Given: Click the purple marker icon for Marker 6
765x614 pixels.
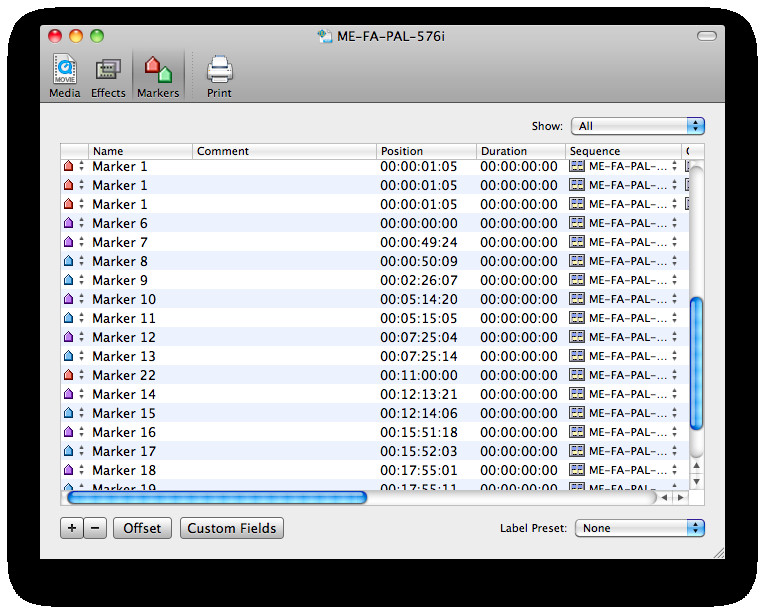Looking at the screenshot, I should click(68, 223).
